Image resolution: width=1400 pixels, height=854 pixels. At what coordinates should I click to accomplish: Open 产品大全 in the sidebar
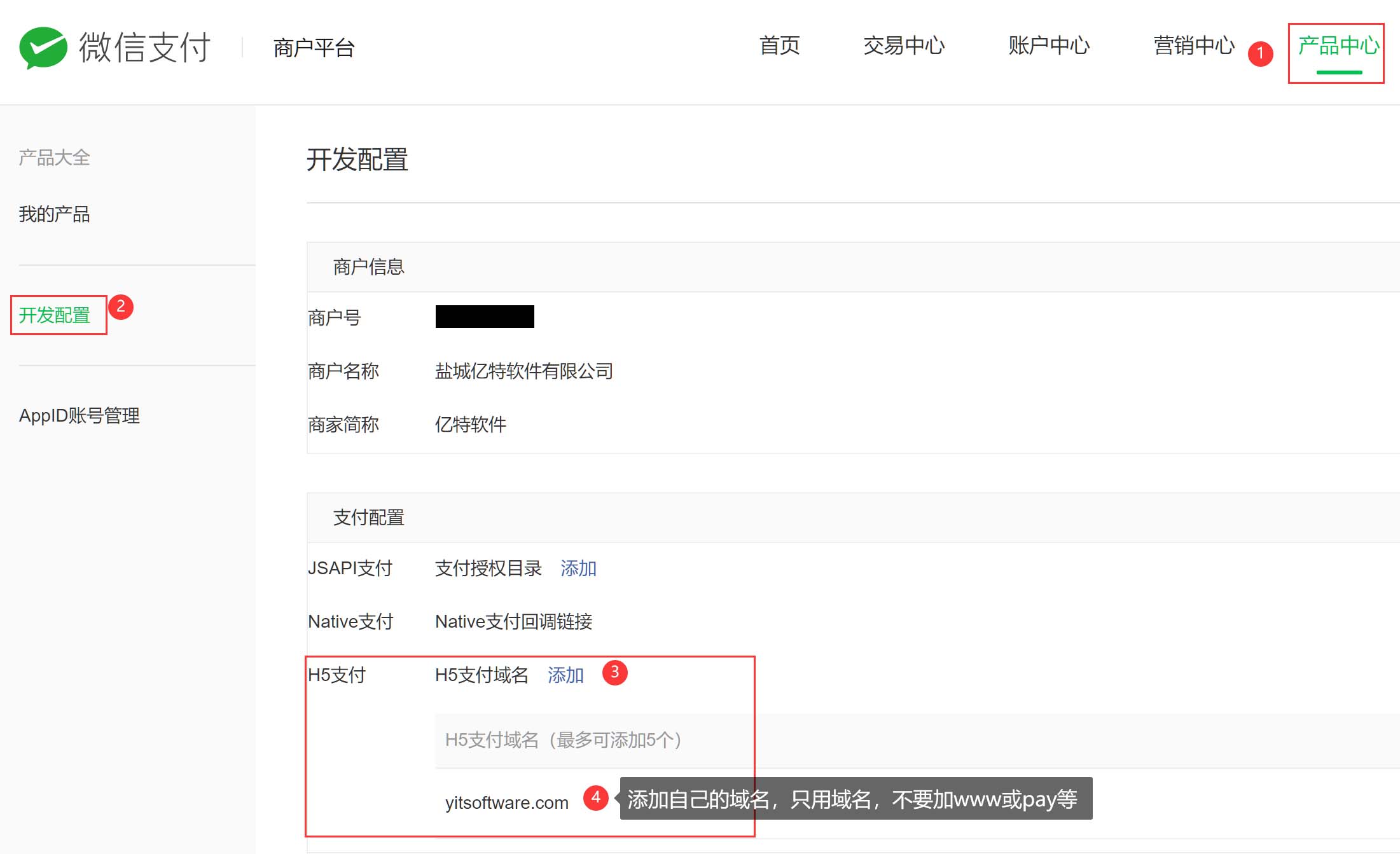point(54,157)
